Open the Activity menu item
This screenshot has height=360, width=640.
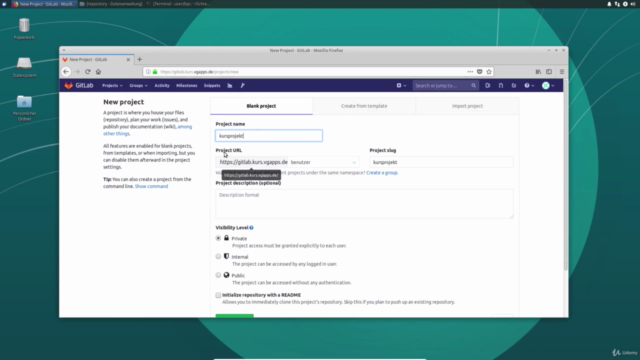click(x=162, y=86)
